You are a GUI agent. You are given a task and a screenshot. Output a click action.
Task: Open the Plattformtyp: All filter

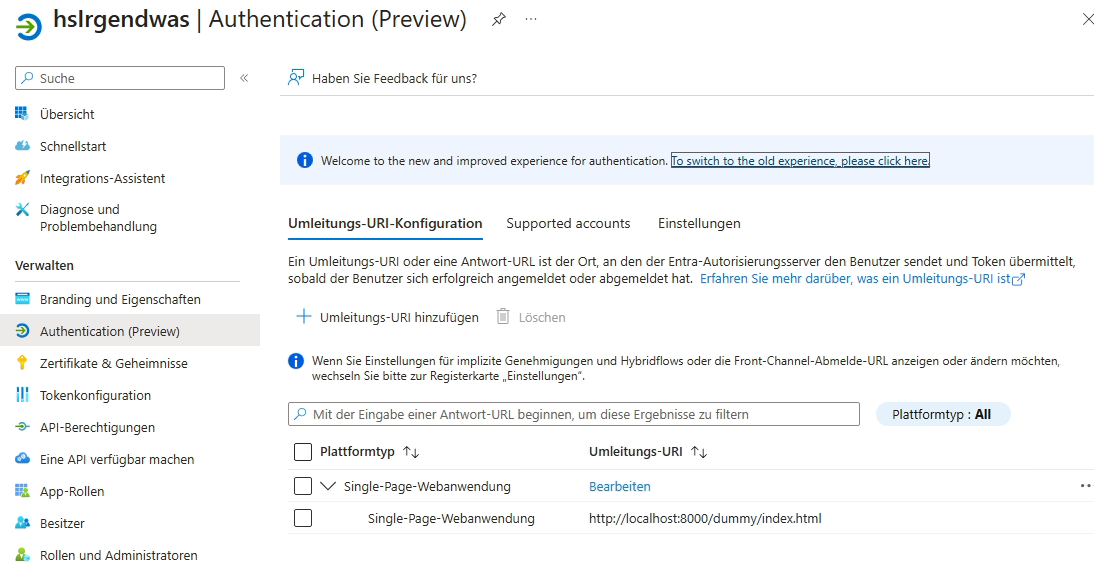[942, 414]
